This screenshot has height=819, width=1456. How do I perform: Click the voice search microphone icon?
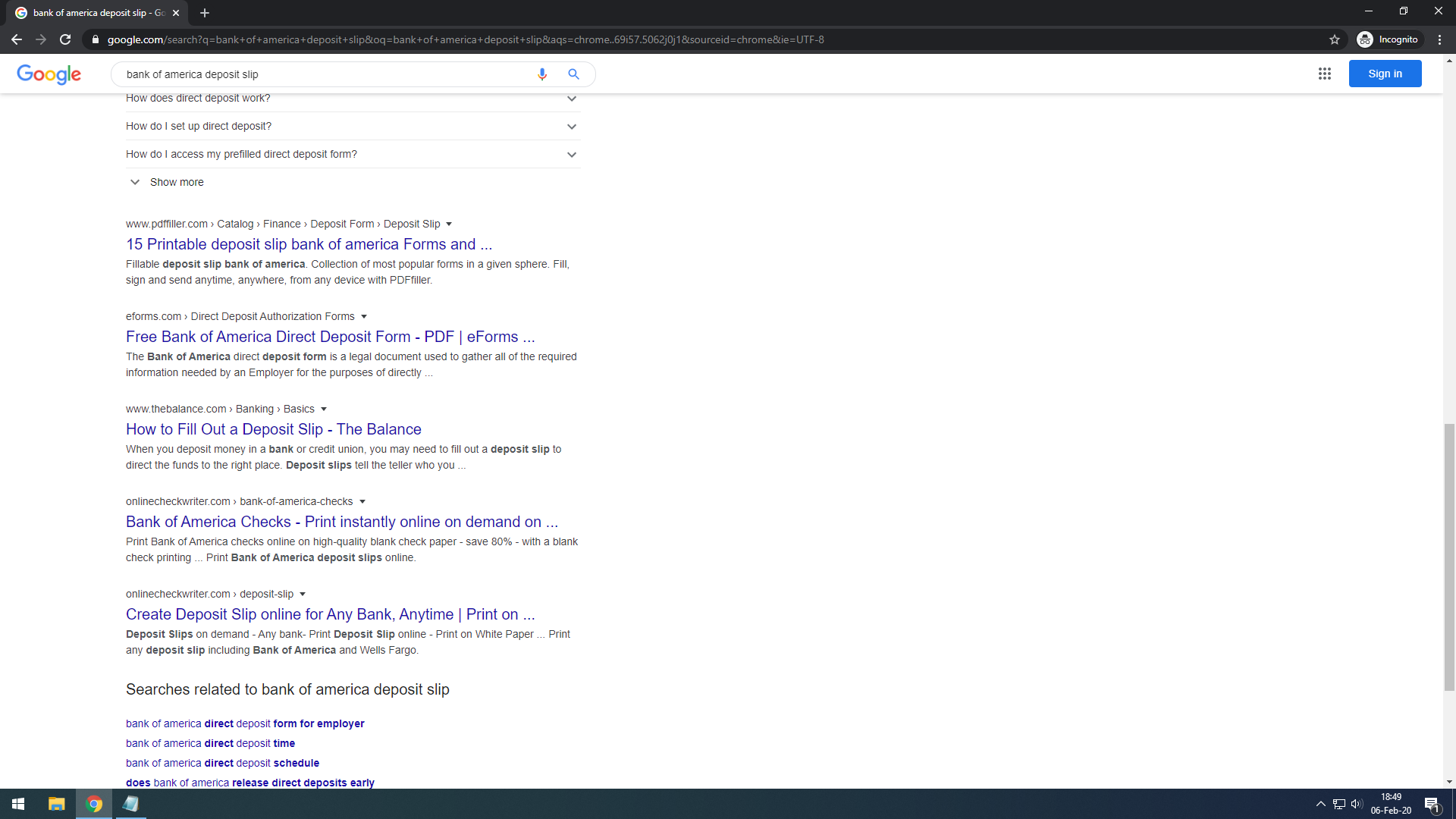(x=541, y=74)
